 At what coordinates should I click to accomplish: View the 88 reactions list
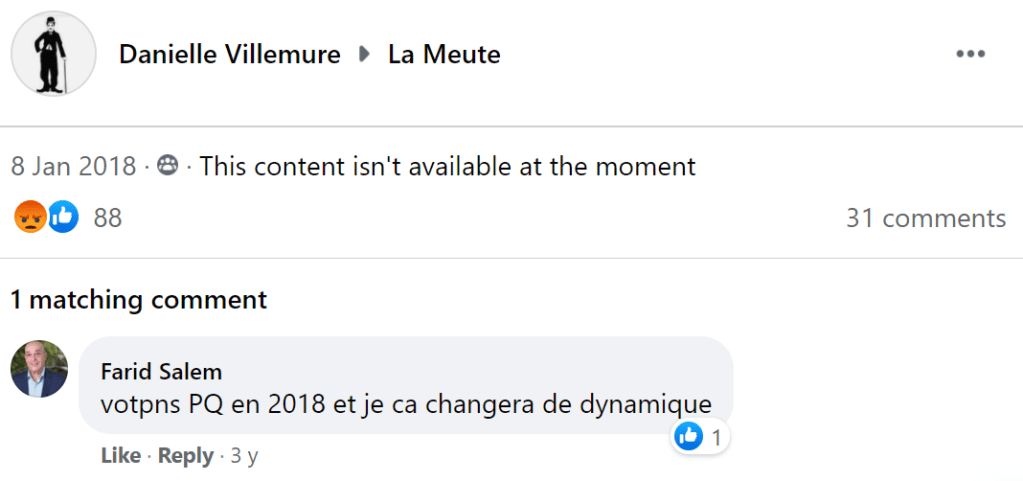pyautogui.click(x=107, y=217)
